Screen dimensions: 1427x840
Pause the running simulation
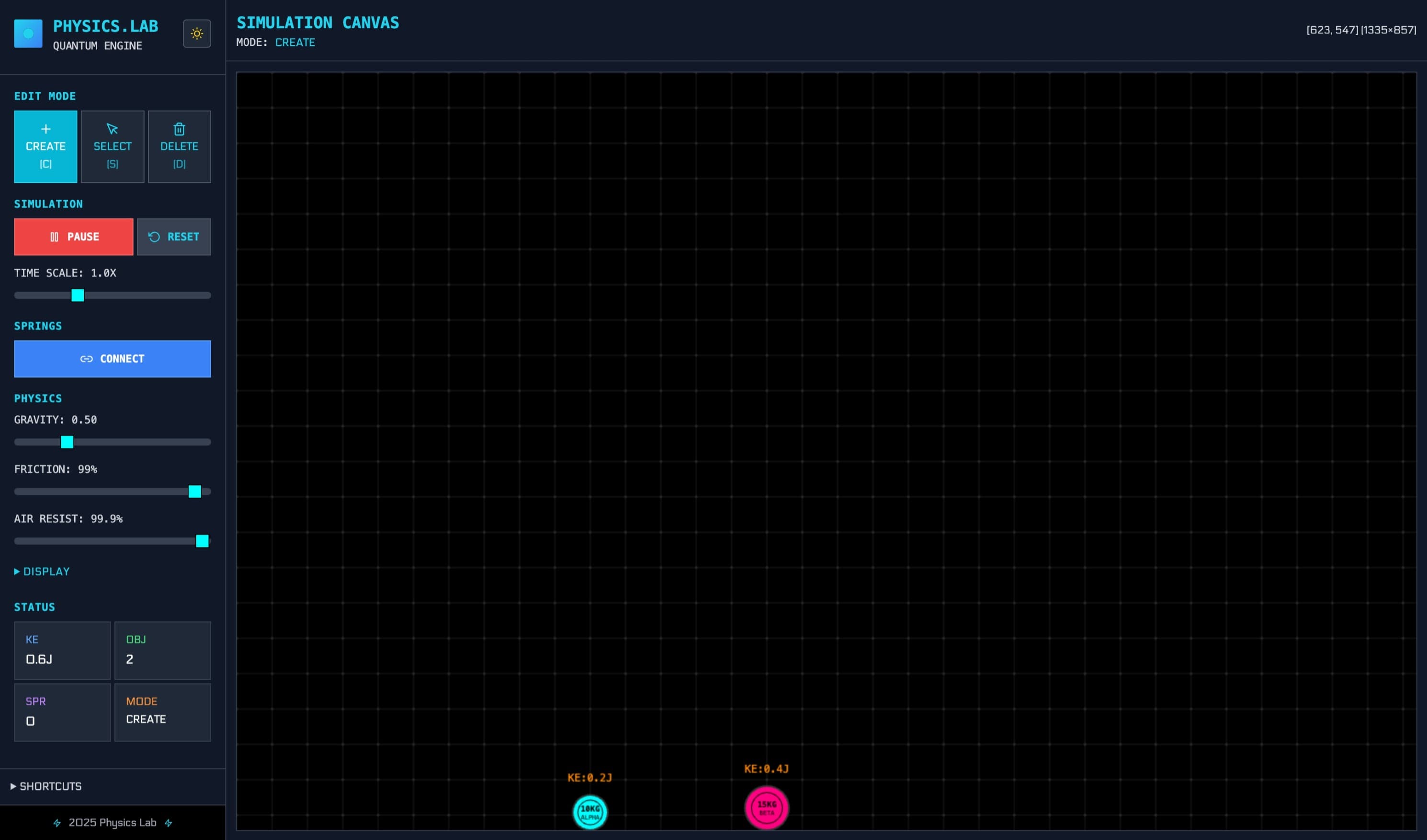[74, 237]
